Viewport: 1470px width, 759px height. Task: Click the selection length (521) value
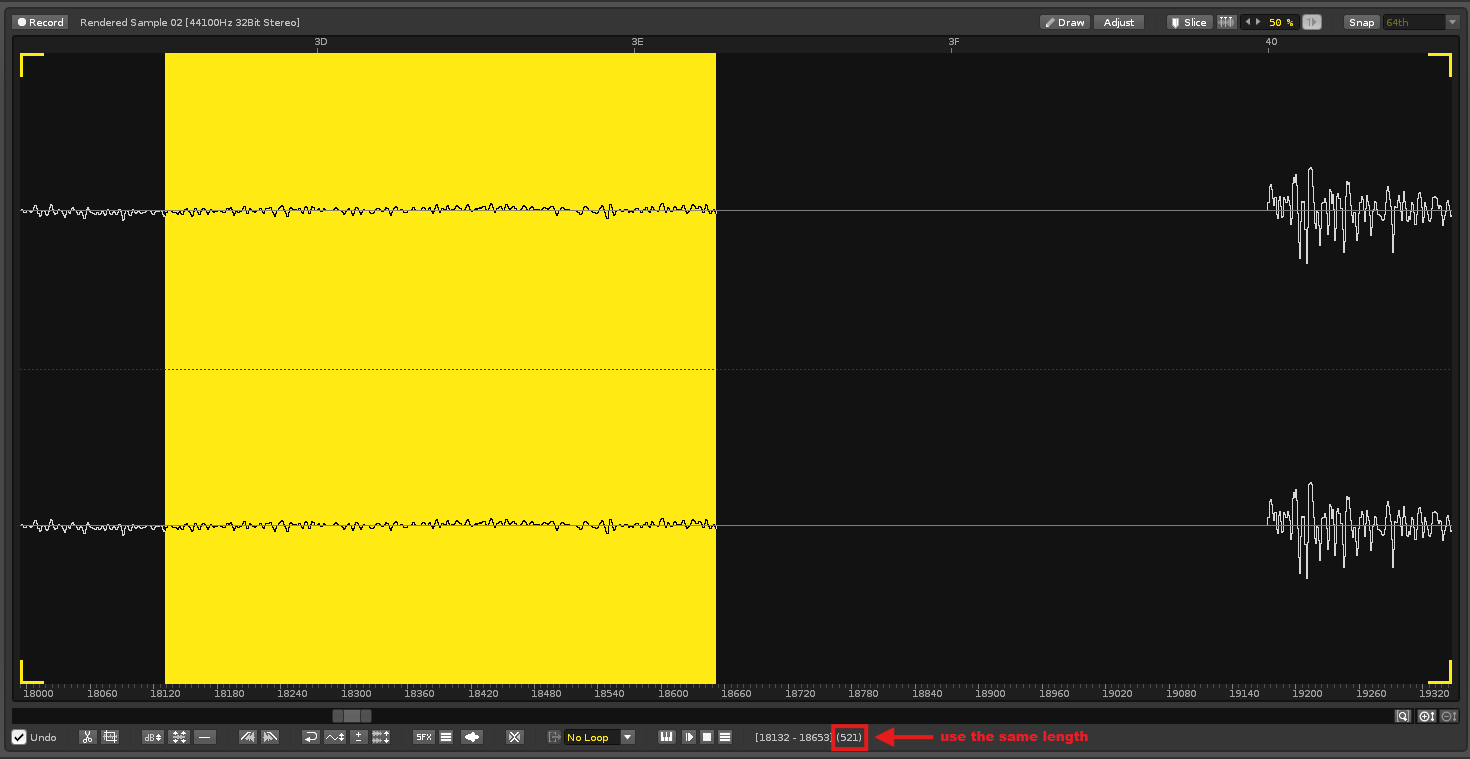pyautogui.click(x=849, y=737)
